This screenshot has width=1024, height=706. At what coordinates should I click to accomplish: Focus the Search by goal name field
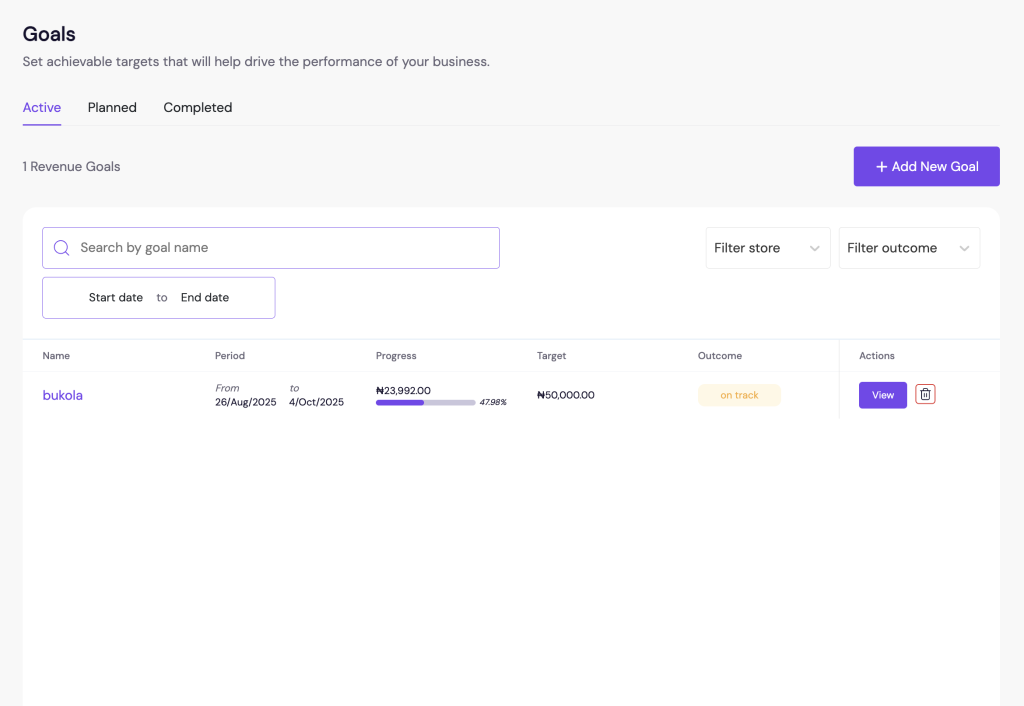(285, 248)
